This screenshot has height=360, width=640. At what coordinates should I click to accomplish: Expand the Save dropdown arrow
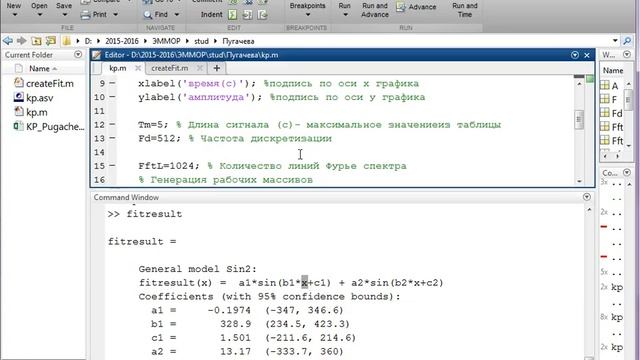point(64,15)
